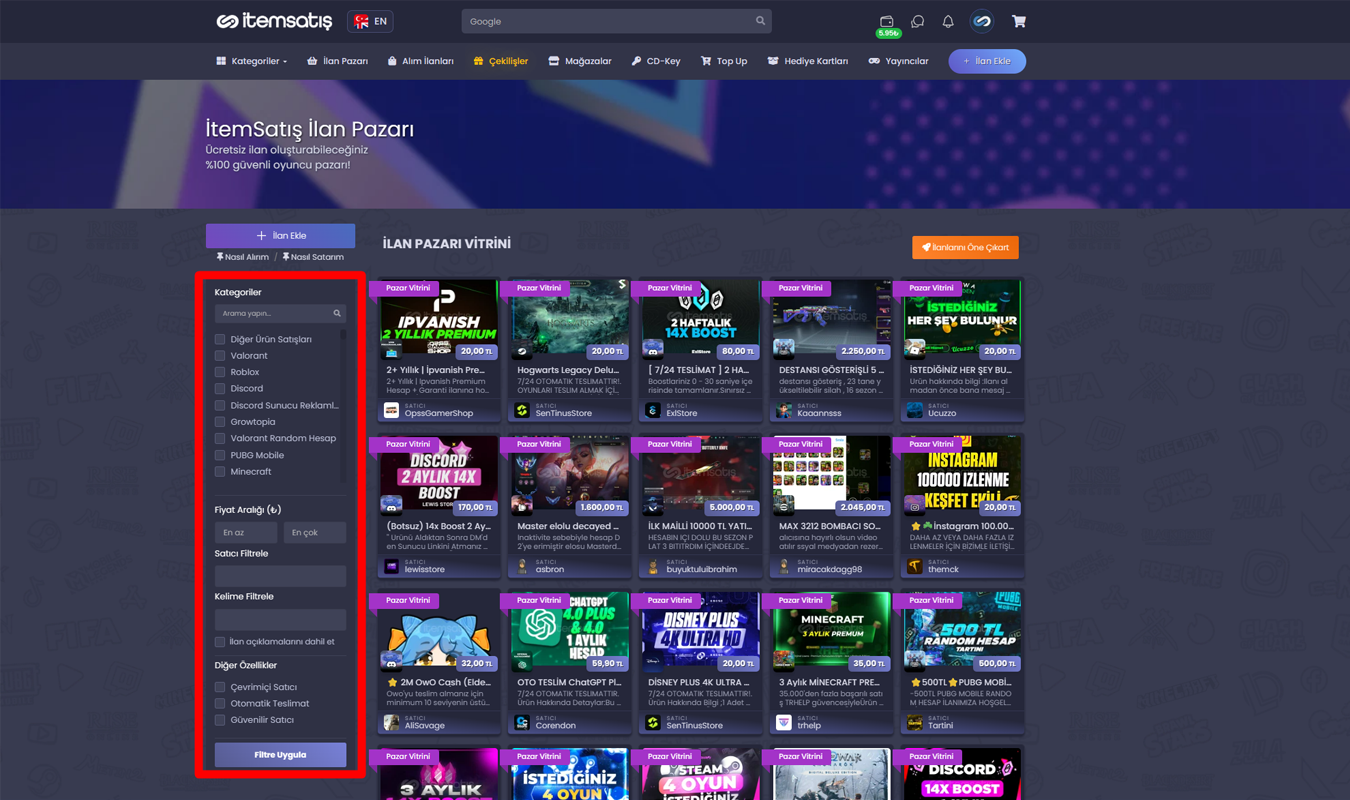Click sidebar İlan Ekle button
The height and width of the screenshot is (800, 1350).
tap(280, 236)
